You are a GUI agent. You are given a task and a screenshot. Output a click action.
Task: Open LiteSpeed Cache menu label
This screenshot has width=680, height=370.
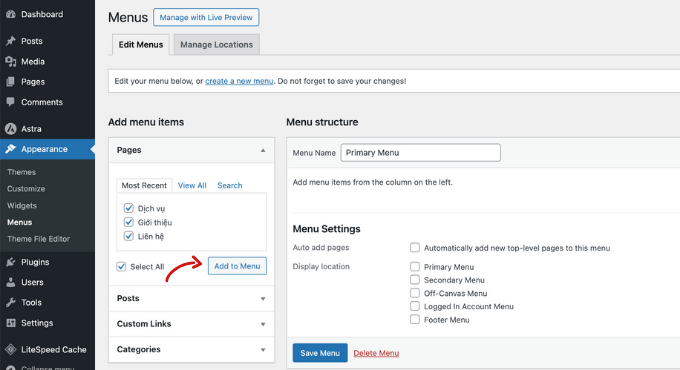54,350
